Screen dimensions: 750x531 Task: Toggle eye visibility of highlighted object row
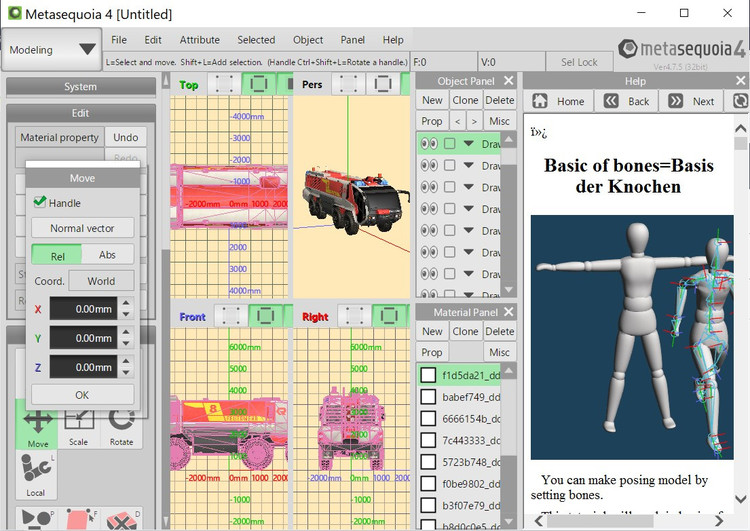pos(429,144)
